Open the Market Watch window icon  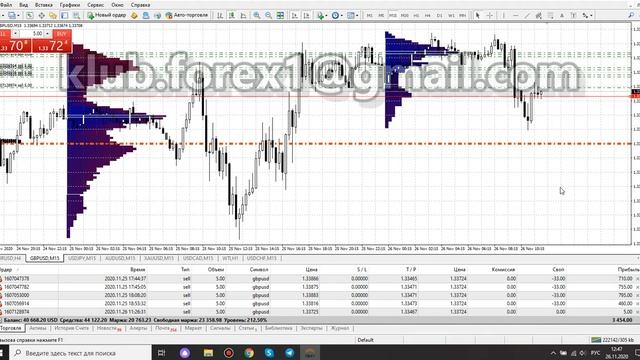pyautogui.click(x=30, y=15)
